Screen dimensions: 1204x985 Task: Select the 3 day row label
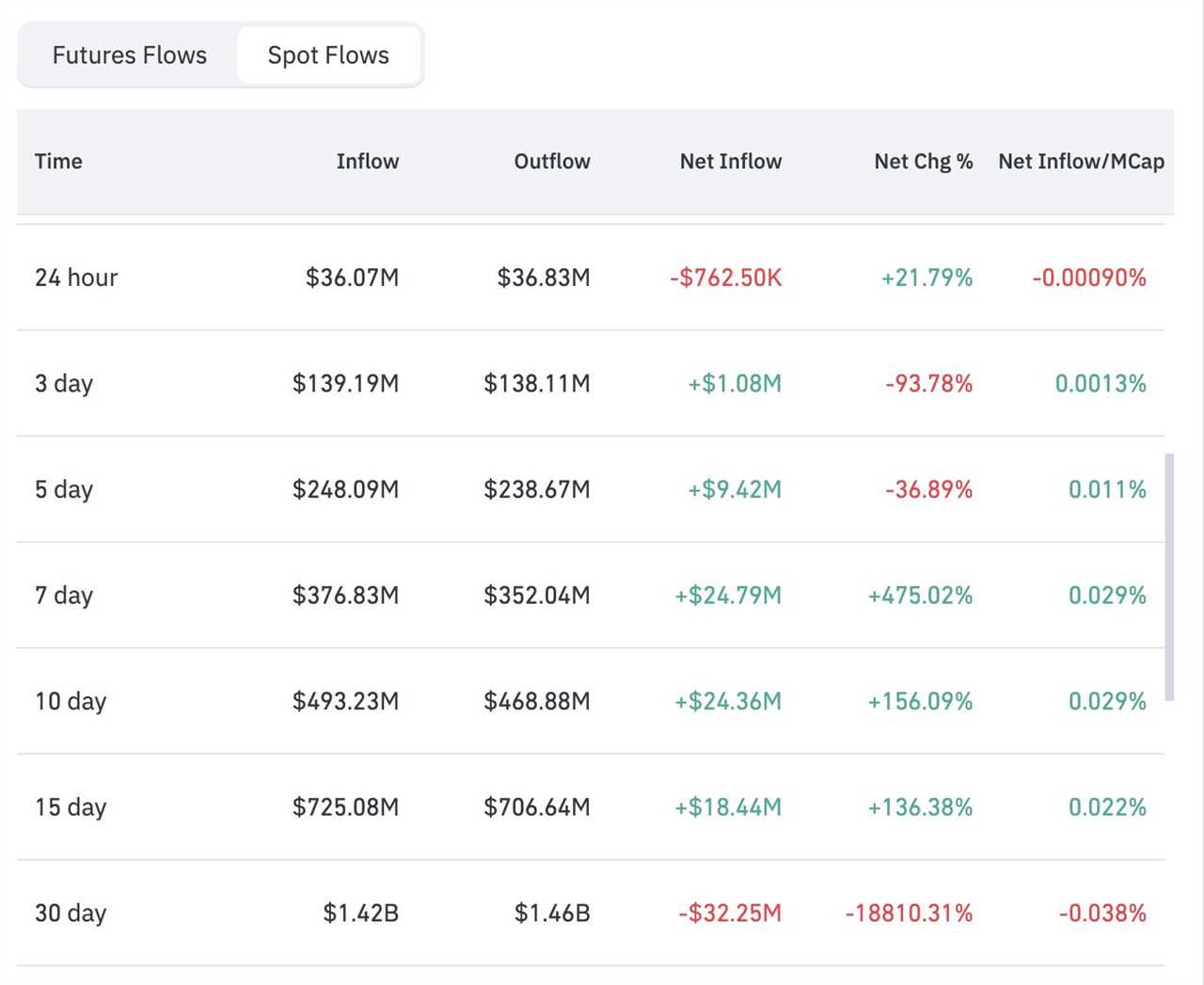click(x=64, y=384)
